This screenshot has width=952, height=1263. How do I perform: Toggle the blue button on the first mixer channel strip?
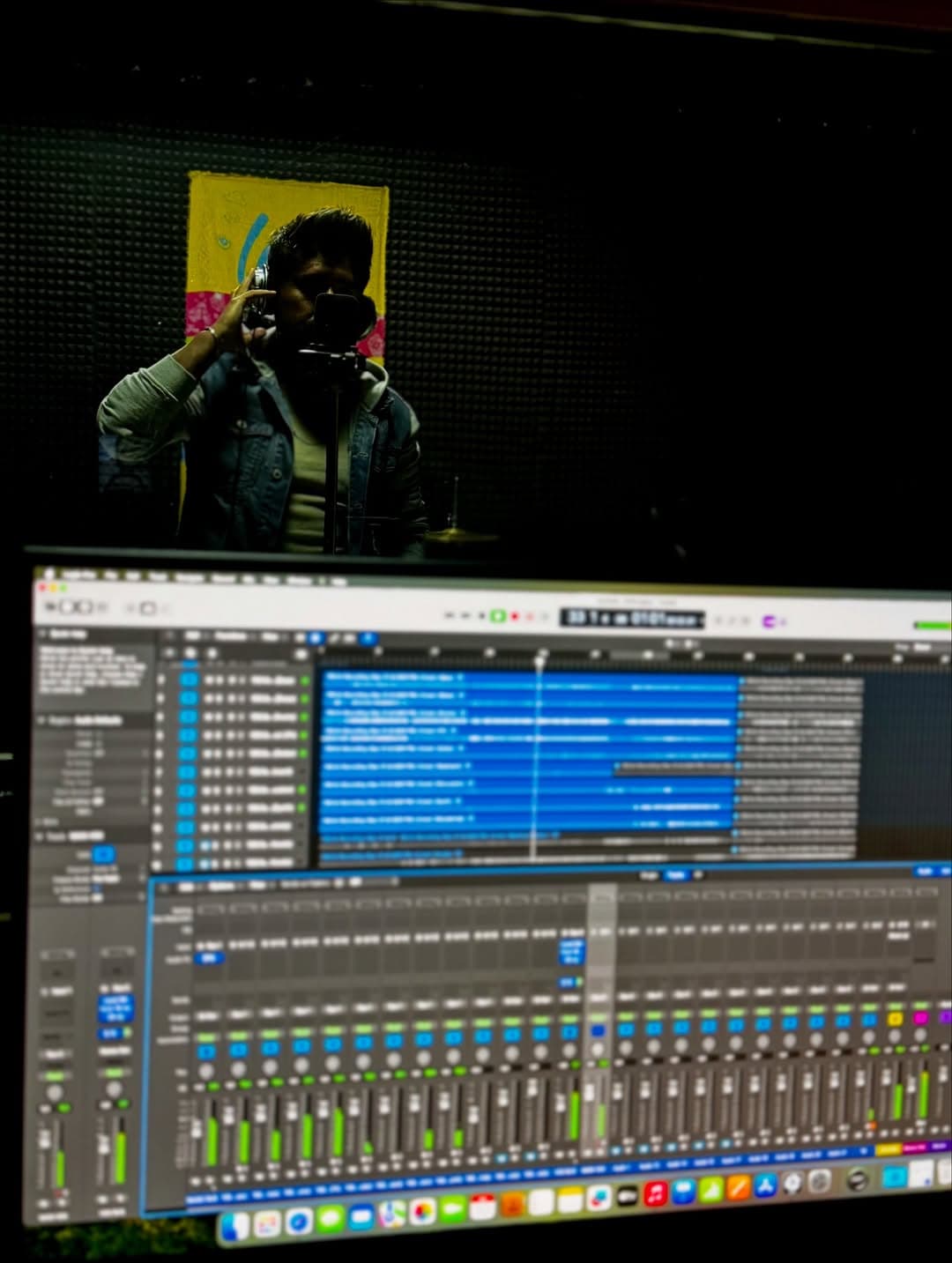tap(206, 1051)
